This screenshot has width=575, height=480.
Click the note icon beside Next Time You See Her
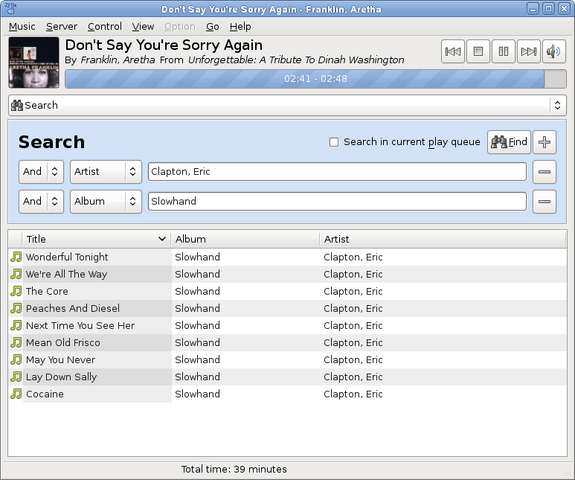(16, 325)
